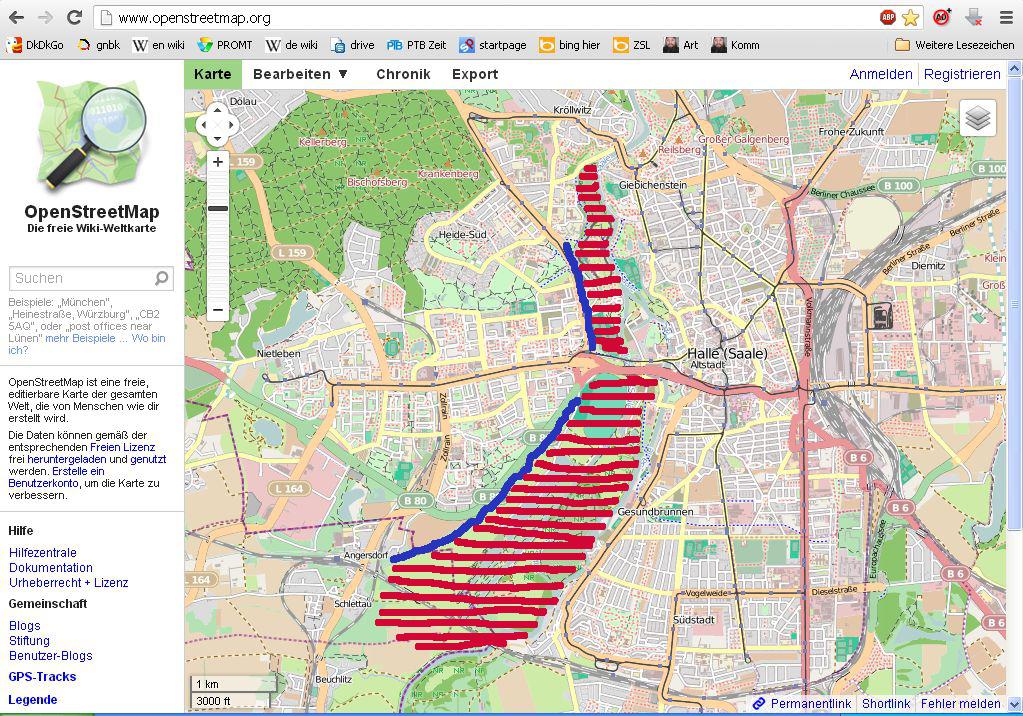Open the map layers switcher icon
1023x716 pixels.
click(978, 118)
